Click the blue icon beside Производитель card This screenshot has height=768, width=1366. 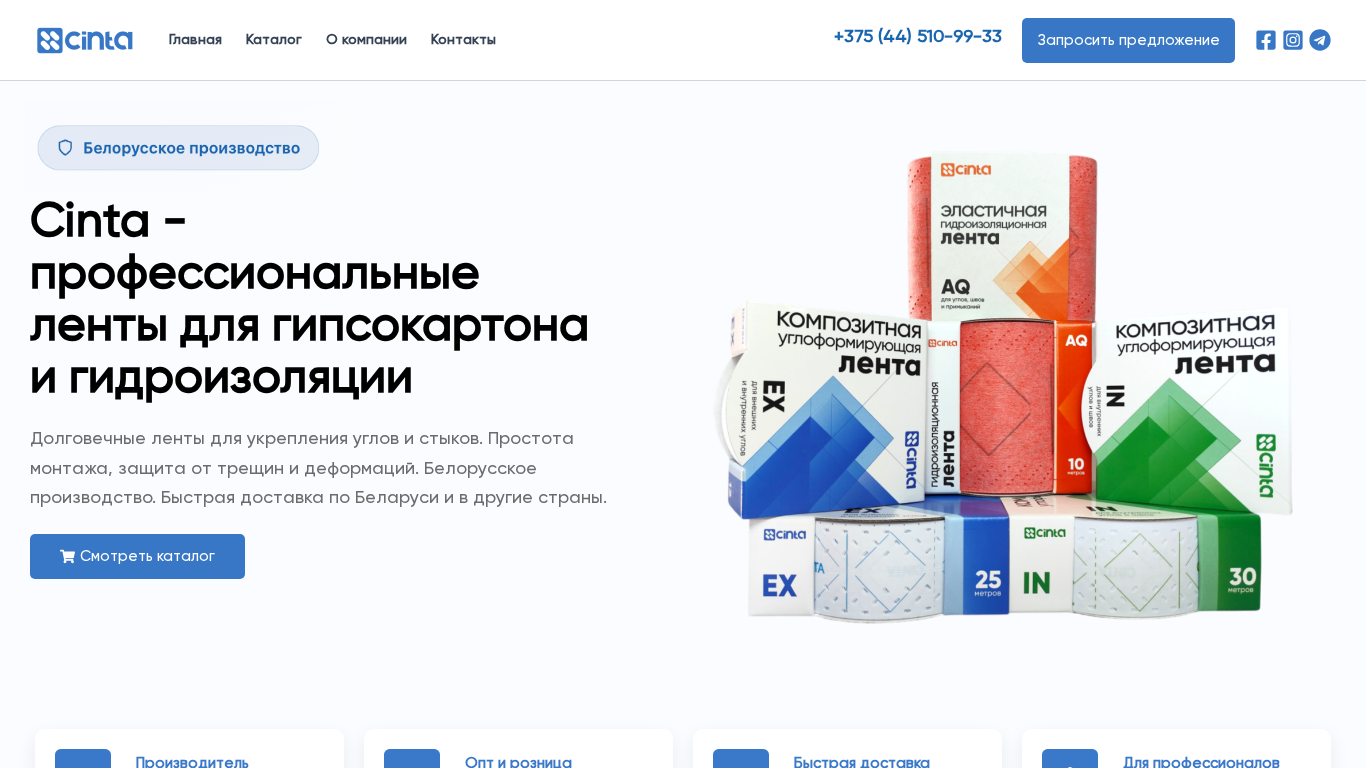tap(83, 759)
